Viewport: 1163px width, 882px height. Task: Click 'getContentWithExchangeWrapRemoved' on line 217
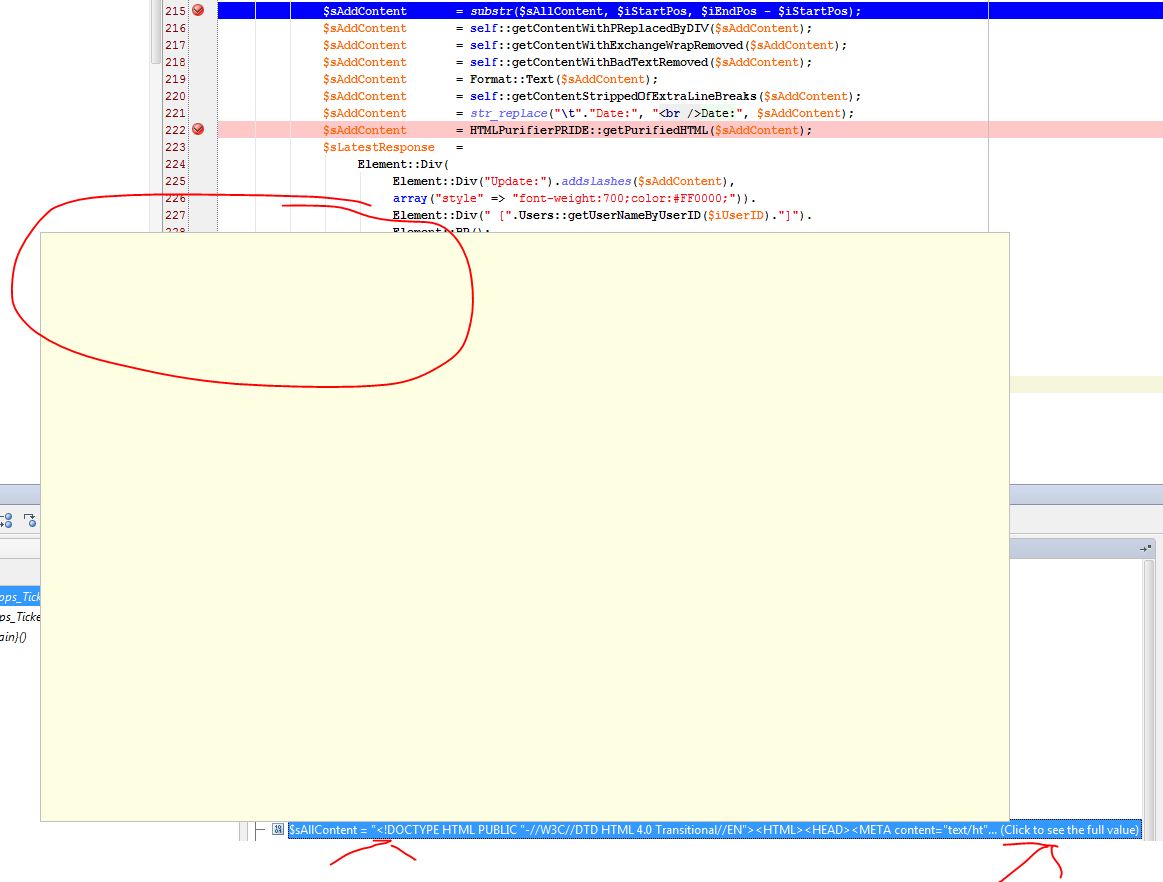pos(627,45)
